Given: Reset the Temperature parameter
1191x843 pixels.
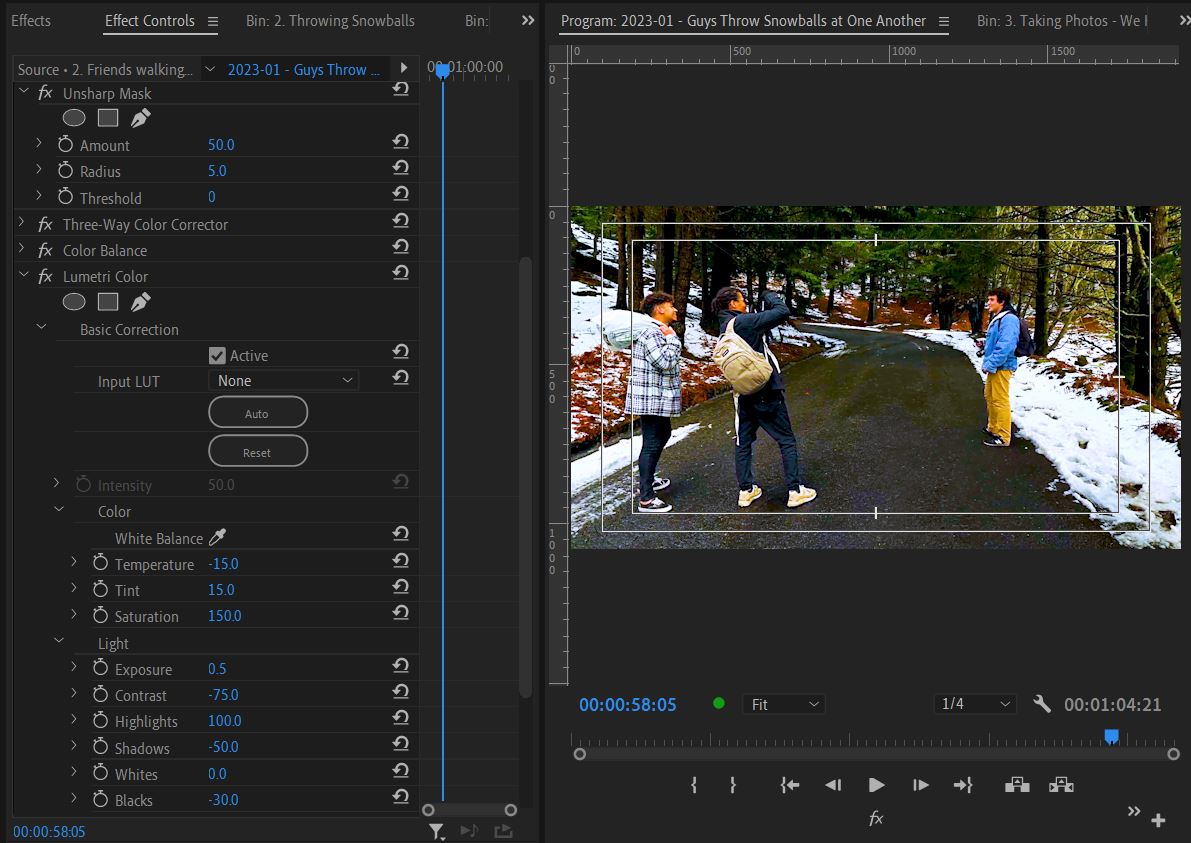Looking at the screenshot, I should 400,560.
